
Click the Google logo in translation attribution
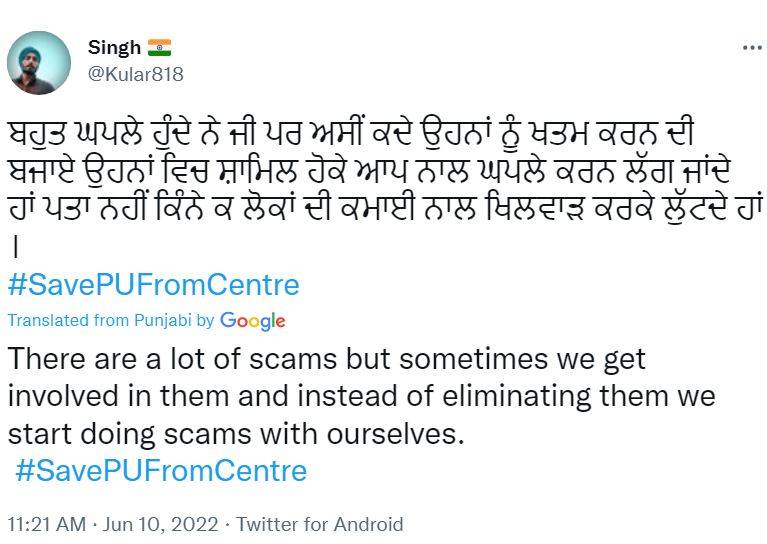[253, 321]
